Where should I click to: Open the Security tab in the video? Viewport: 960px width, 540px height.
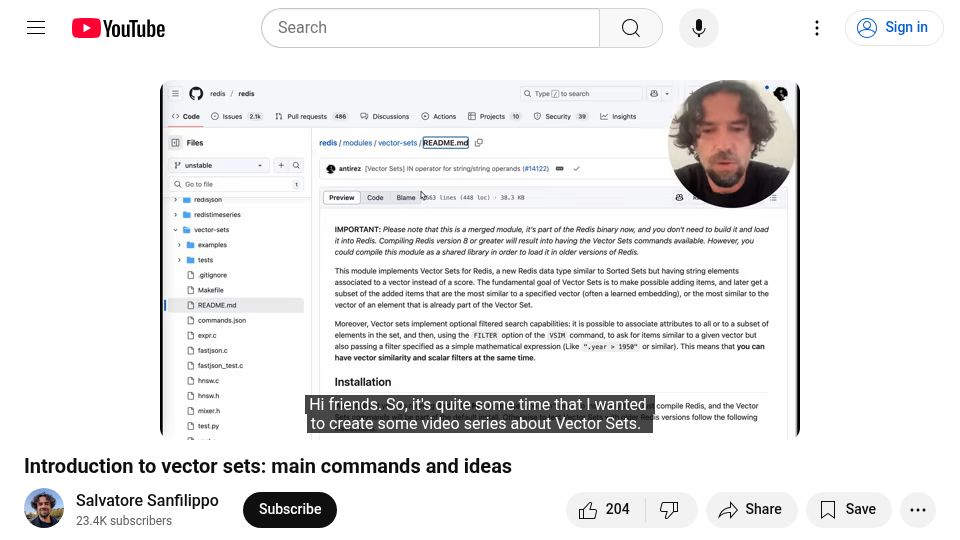click(x=560, y=116)
